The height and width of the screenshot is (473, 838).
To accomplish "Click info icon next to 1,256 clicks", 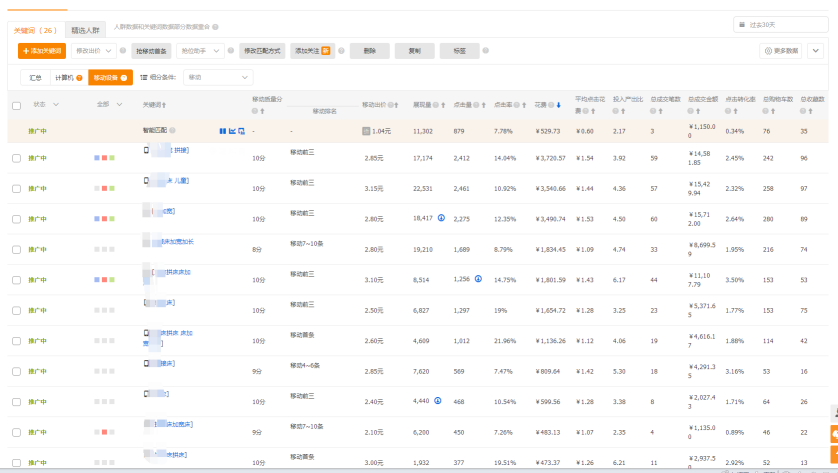I will (x=478, y=279).
